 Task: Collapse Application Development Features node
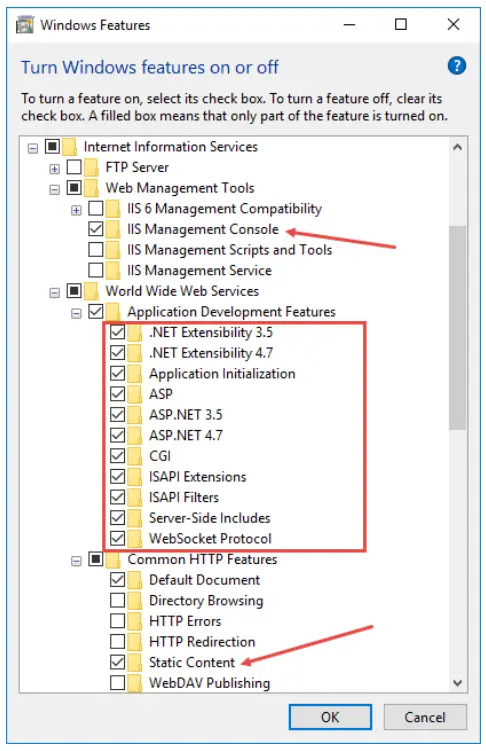76,314
